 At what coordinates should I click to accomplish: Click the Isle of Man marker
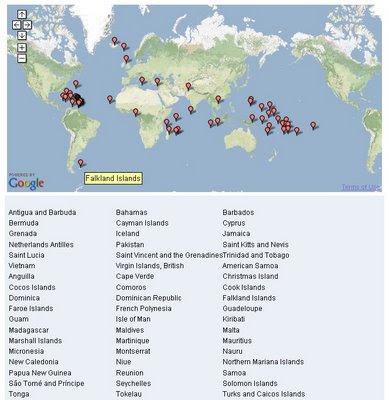click(126, 59)
